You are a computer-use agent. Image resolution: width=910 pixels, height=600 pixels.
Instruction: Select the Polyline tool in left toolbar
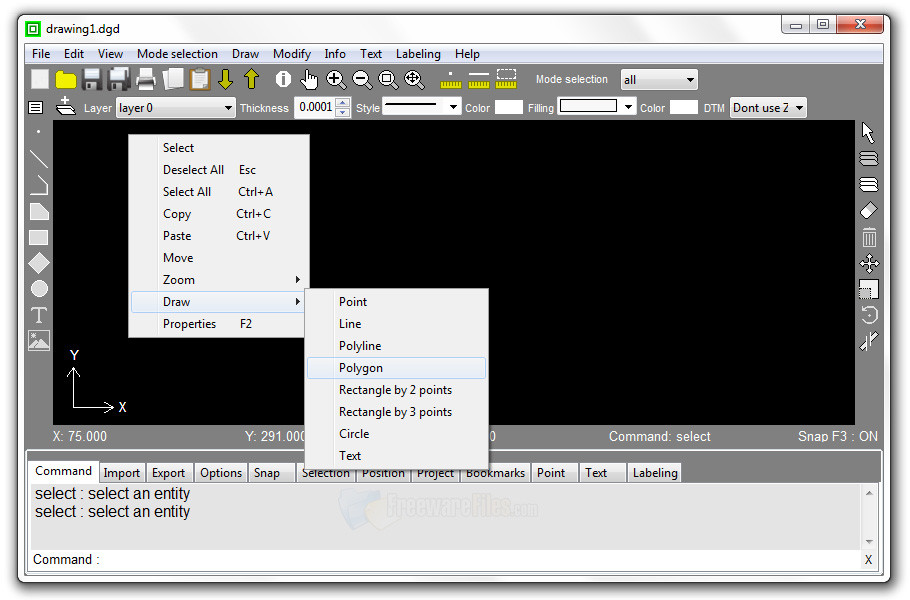[x=39, y=185]
